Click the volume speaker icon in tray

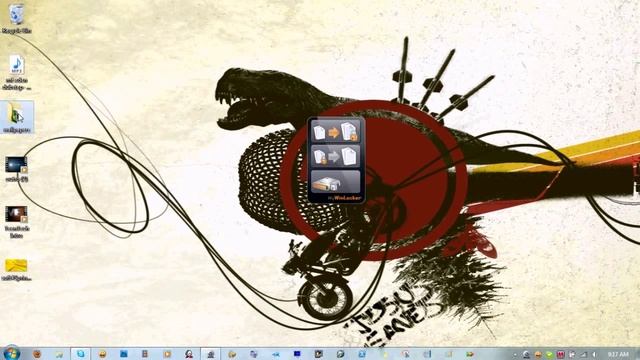pyautogui.click(x=594, y=354)
